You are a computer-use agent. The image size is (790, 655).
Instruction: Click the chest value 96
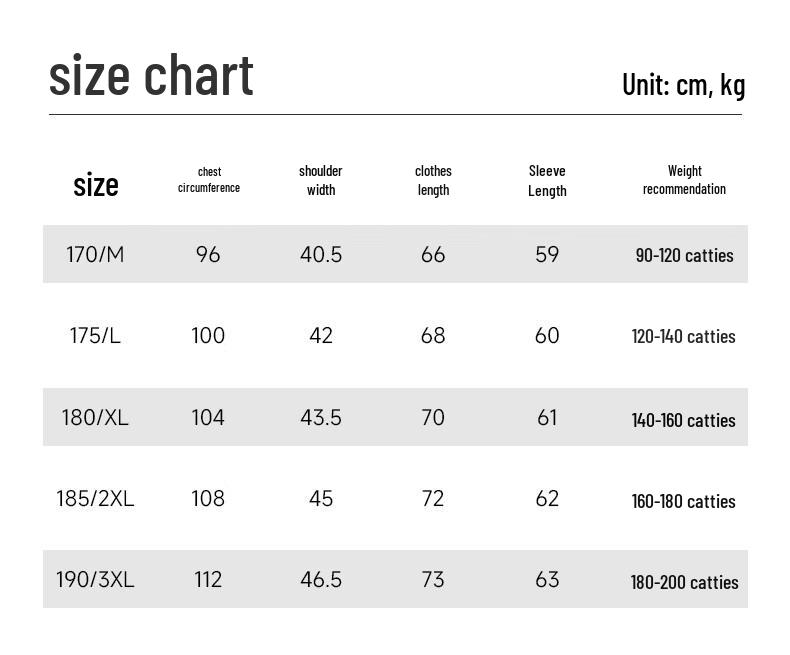point(208,254)
